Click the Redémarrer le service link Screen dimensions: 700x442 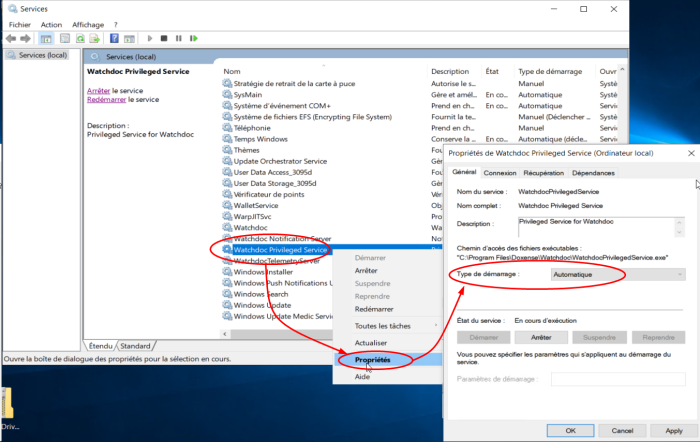pos(122,100)
